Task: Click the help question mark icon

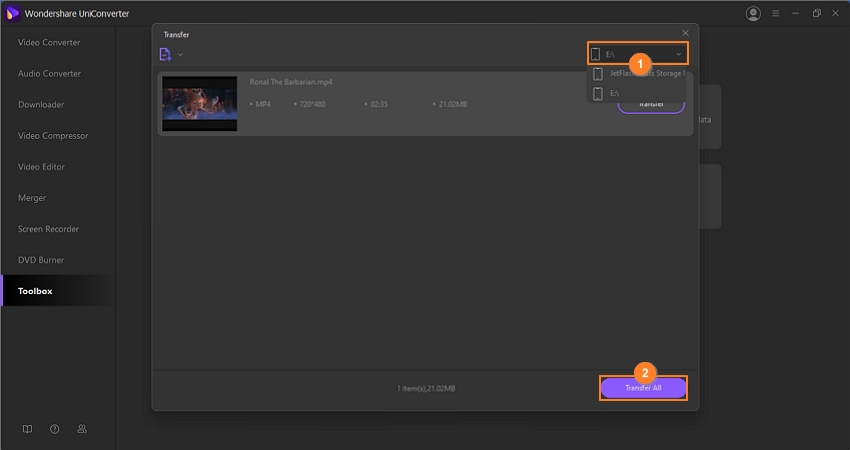Action: [55, 429]
